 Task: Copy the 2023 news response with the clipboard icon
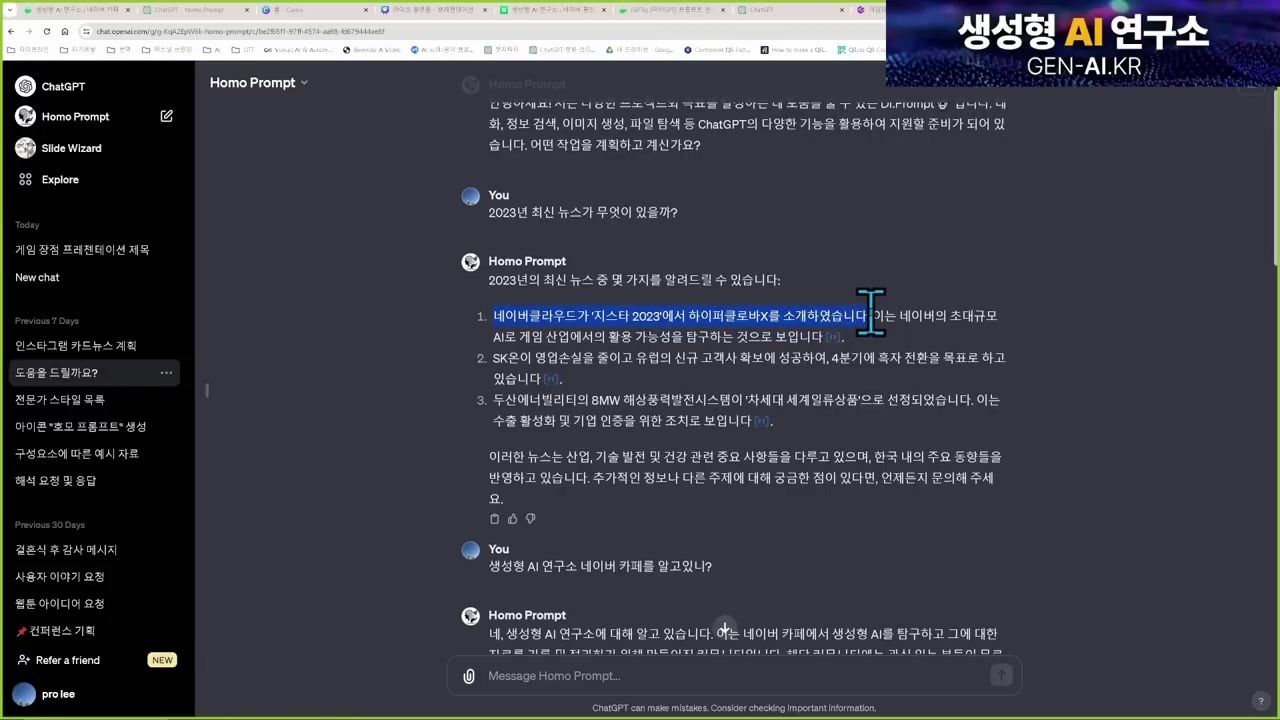494,519
